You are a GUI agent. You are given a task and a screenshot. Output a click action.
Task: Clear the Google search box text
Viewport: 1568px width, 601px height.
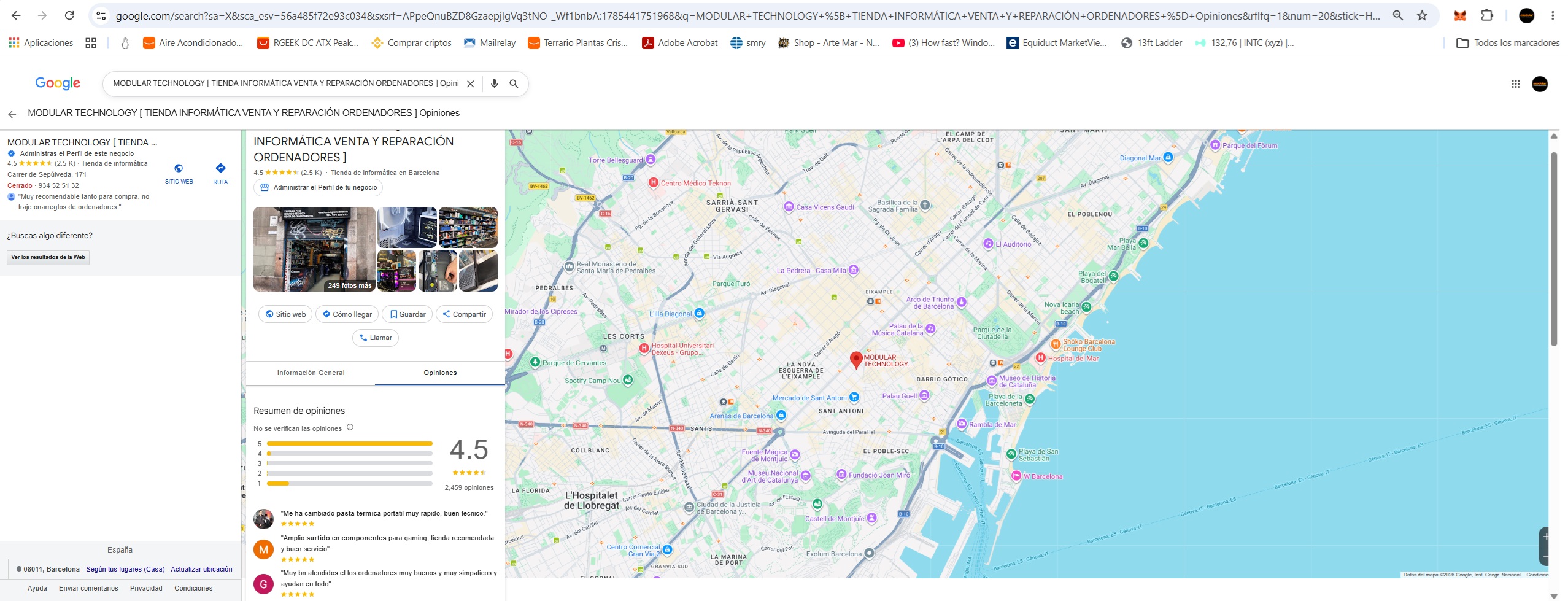pyautogui.click(x=471, y=84)
